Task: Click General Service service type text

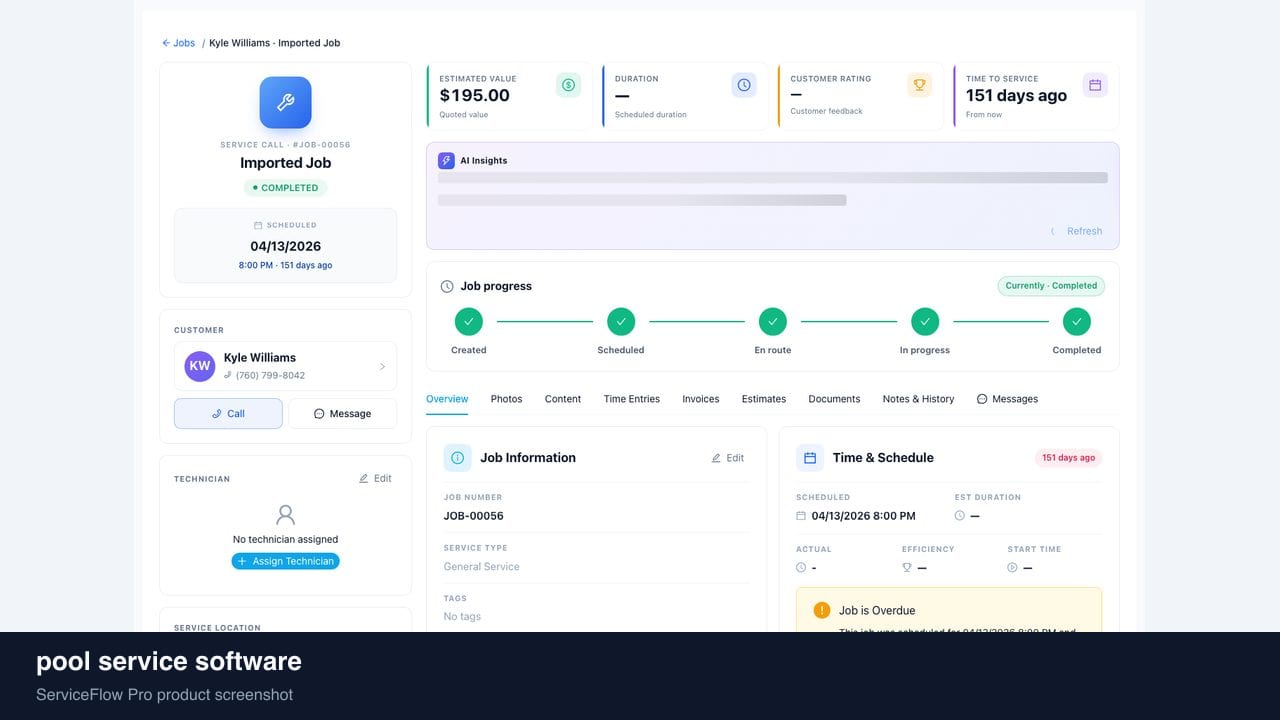Action: click(x=482, y=567)
